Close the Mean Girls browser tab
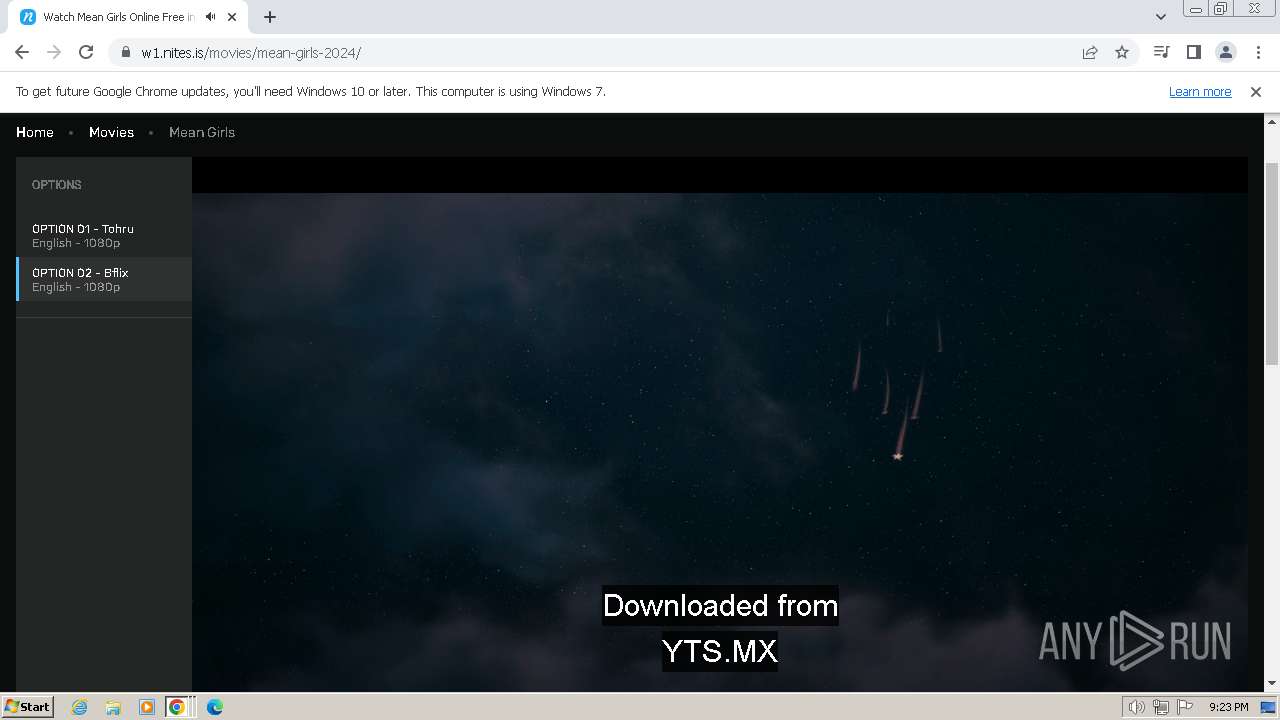 coord(232,17)
